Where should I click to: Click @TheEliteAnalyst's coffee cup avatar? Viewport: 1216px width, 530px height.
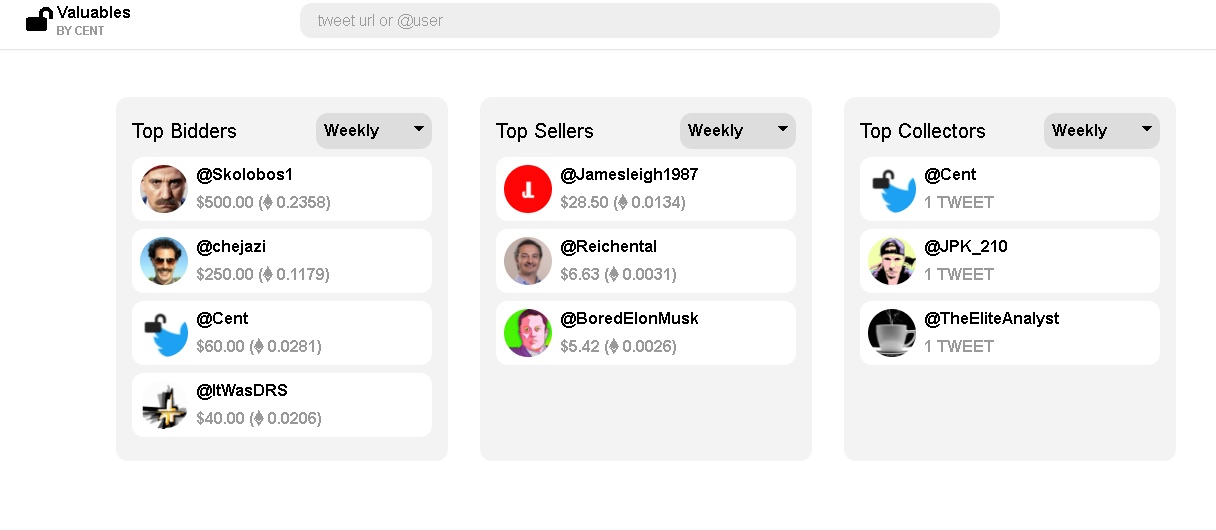[892, 333]
